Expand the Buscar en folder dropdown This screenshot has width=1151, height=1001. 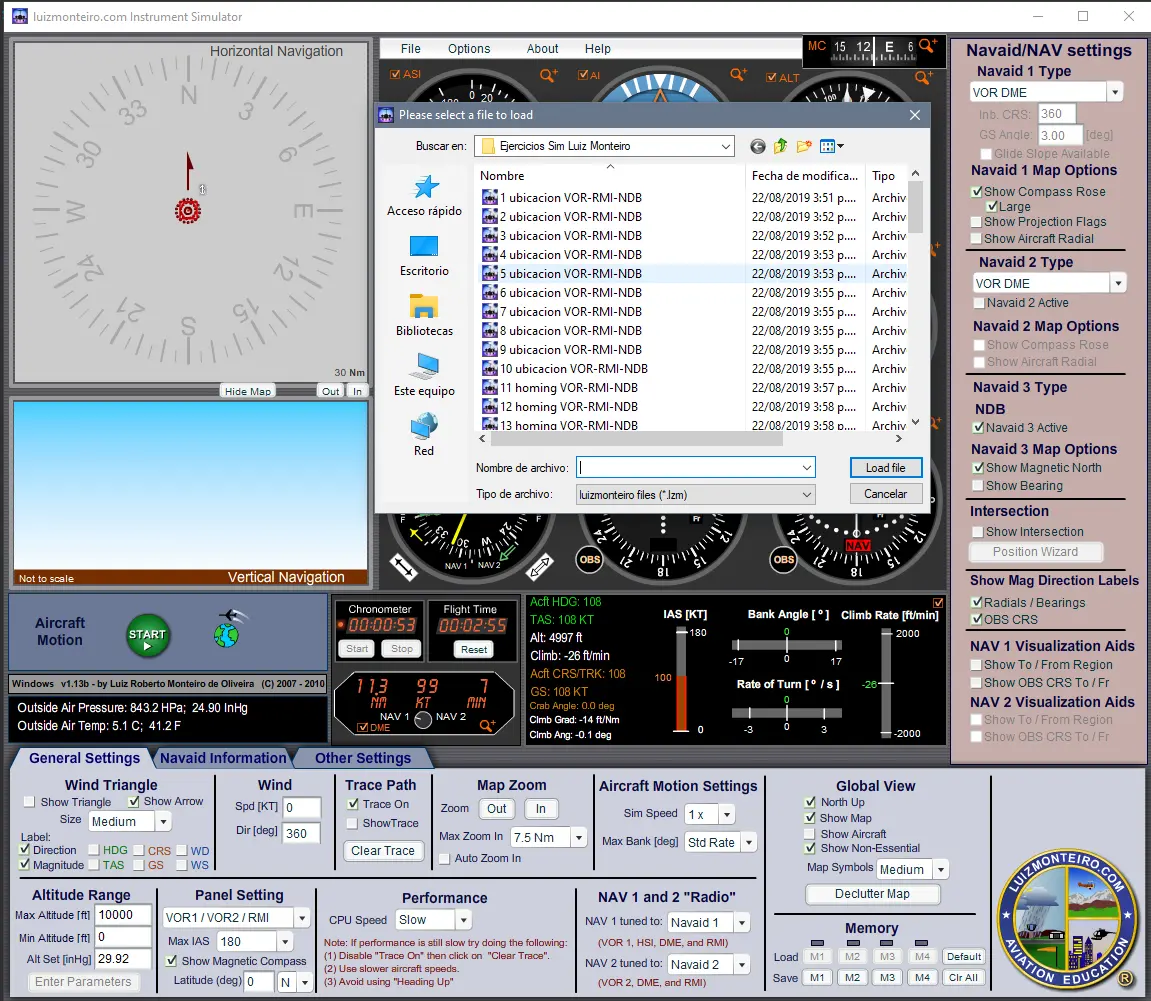[x=725, y=146]
